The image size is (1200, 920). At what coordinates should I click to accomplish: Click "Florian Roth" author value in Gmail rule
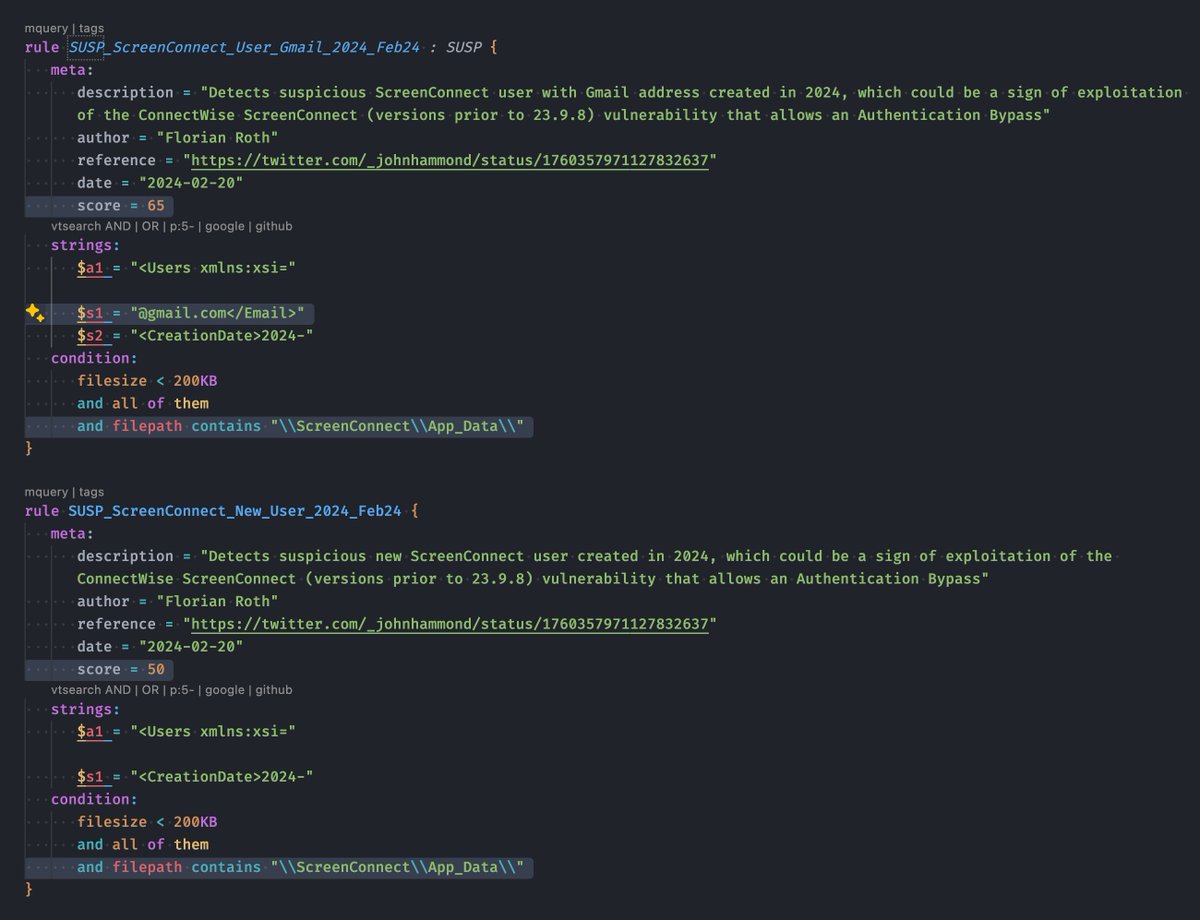pos(217,138)
